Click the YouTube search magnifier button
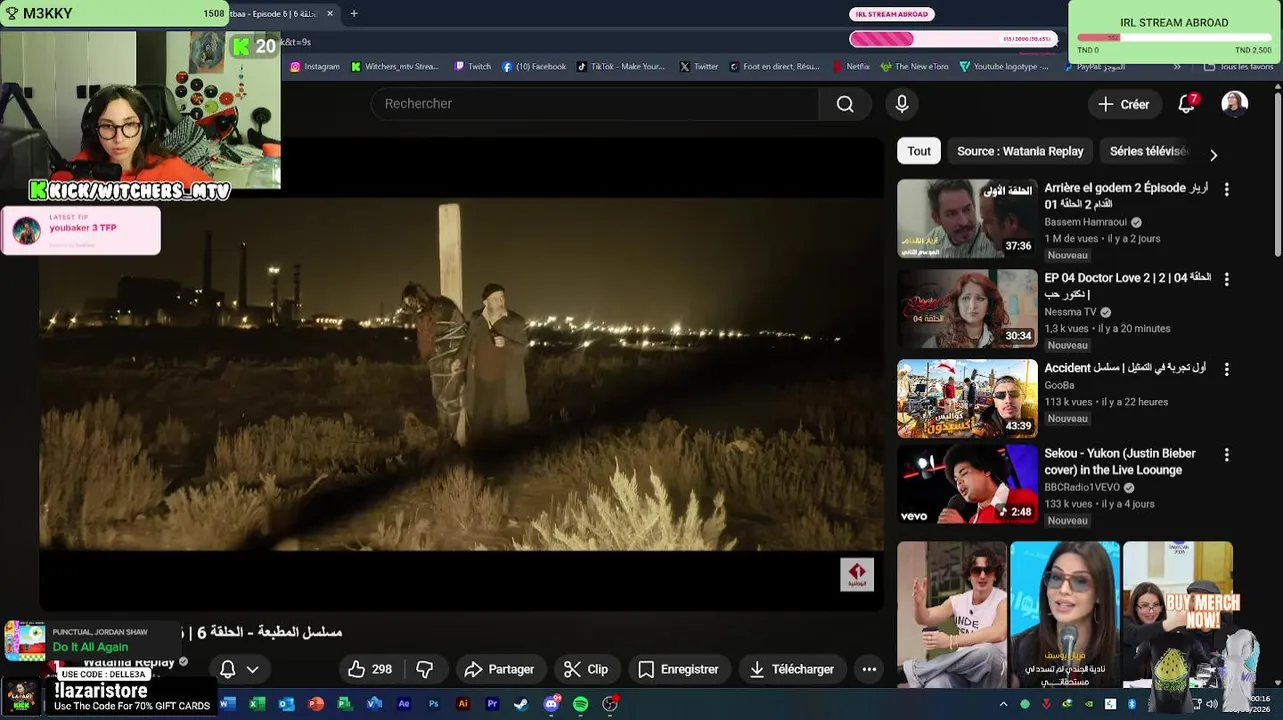 [845, 104]
